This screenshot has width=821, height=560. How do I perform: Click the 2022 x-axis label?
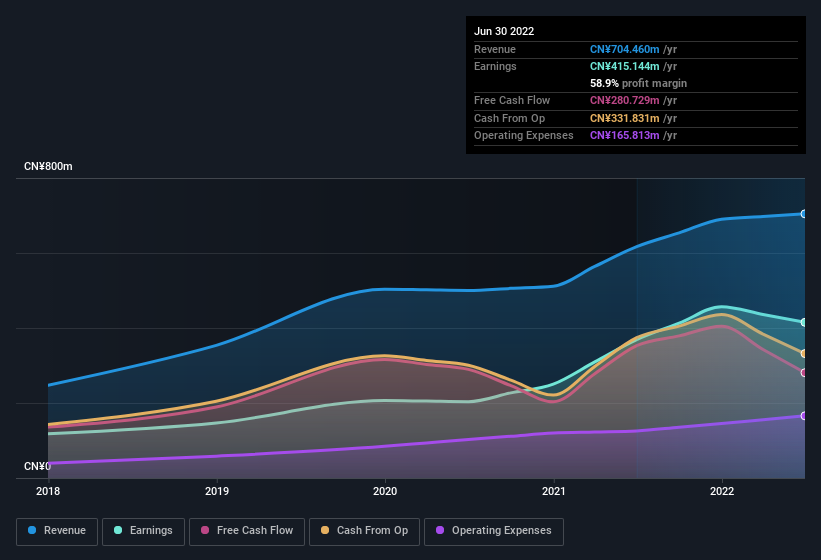(x=722, y=491)
